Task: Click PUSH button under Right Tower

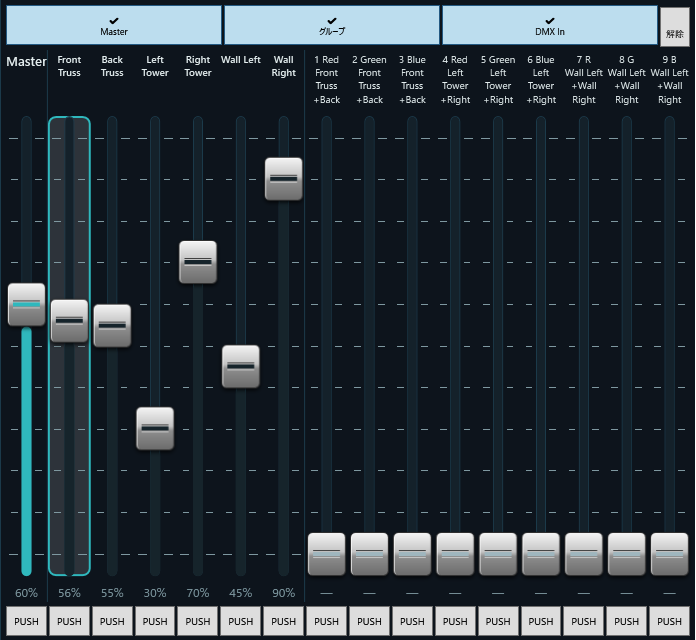Action: 198,621
